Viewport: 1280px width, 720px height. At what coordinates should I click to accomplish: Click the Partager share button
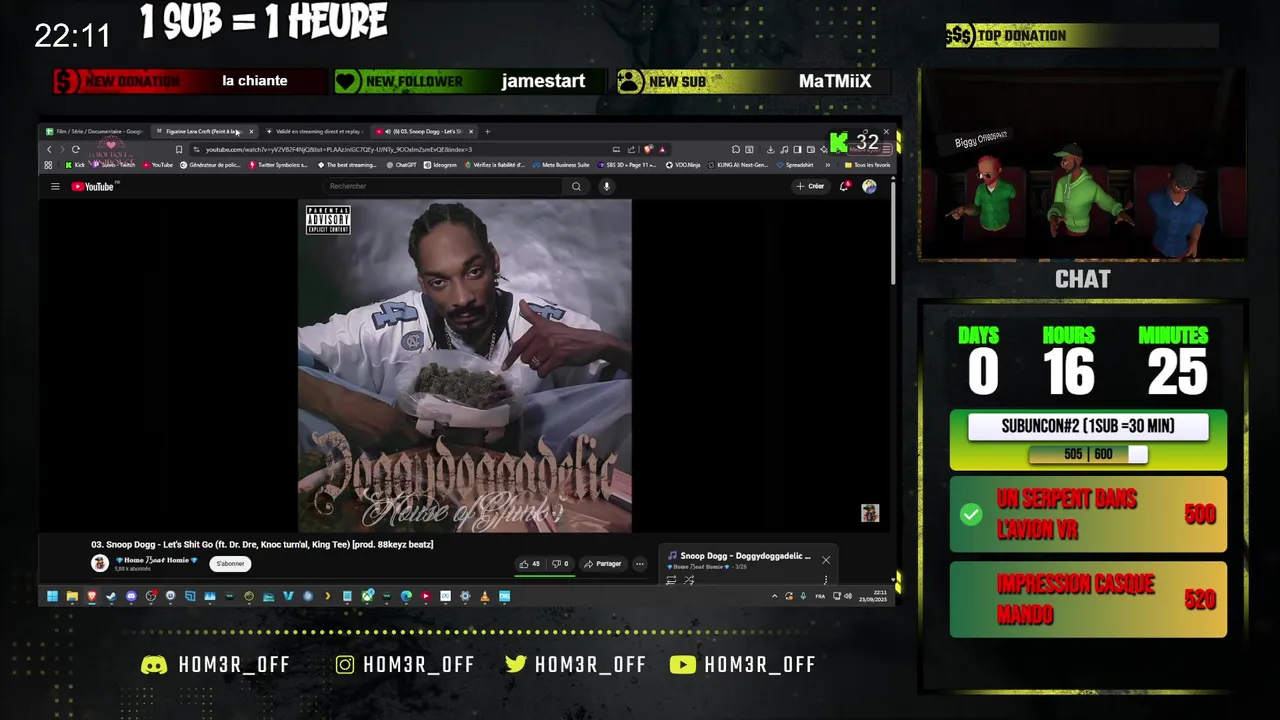[603, 564]
